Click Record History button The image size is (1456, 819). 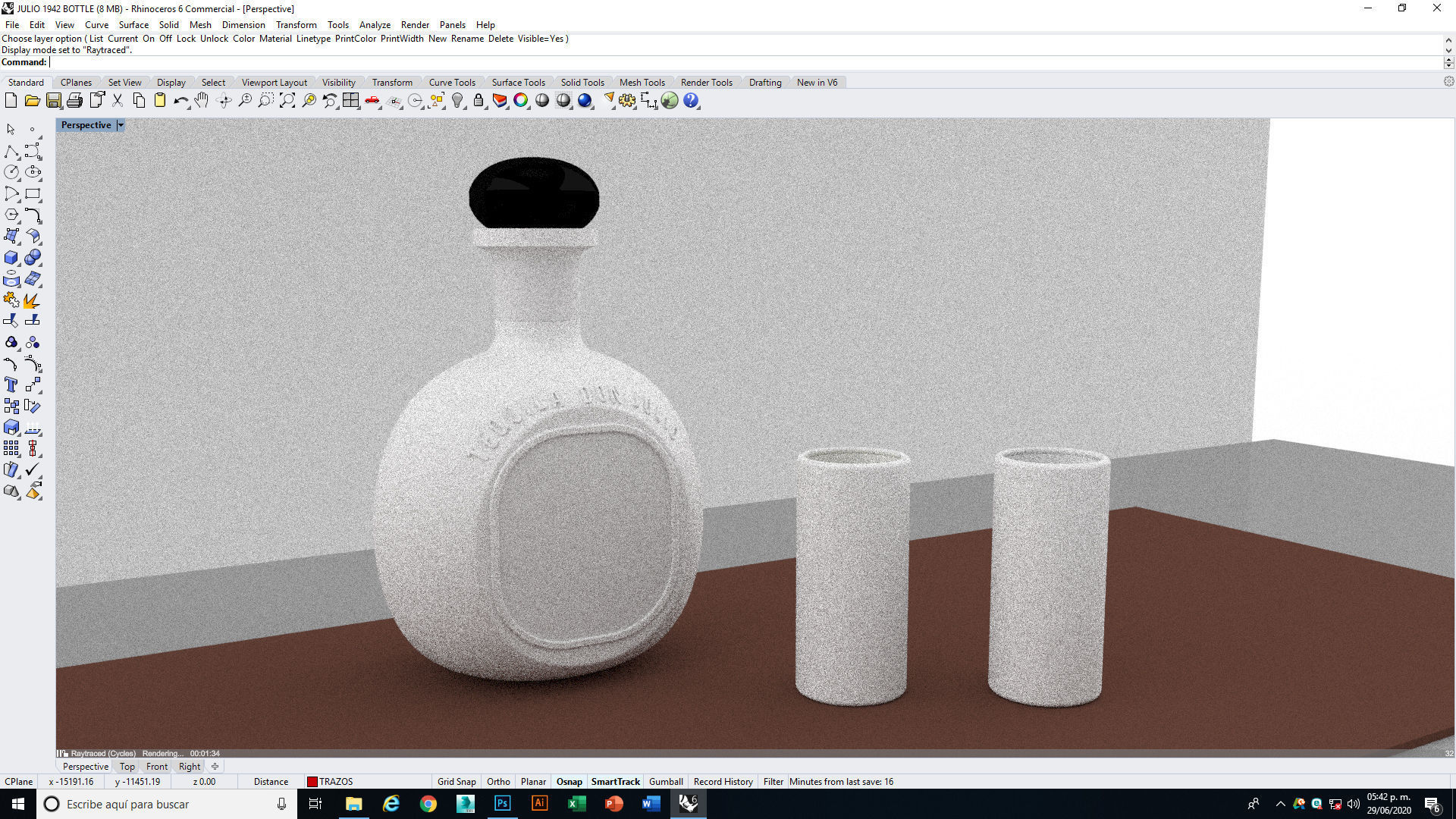coord(723,782)
